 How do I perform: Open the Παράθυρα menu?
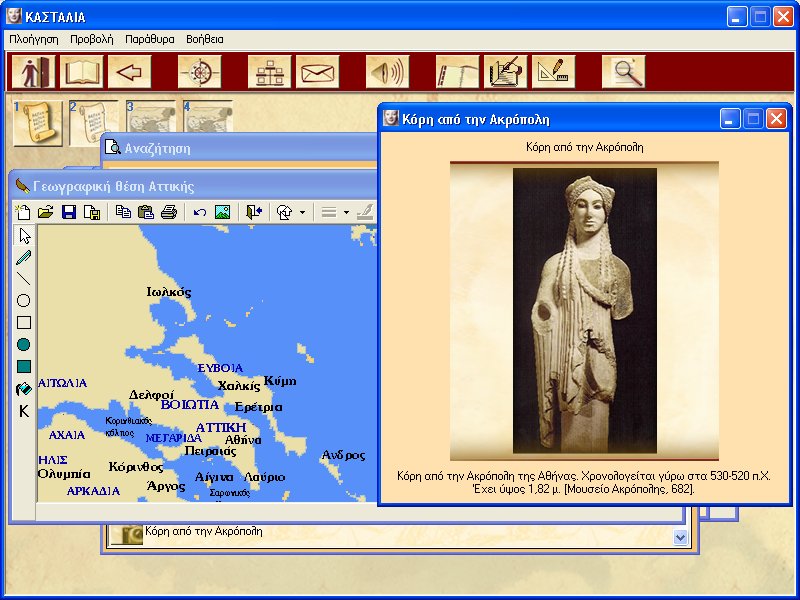(149, 39)
